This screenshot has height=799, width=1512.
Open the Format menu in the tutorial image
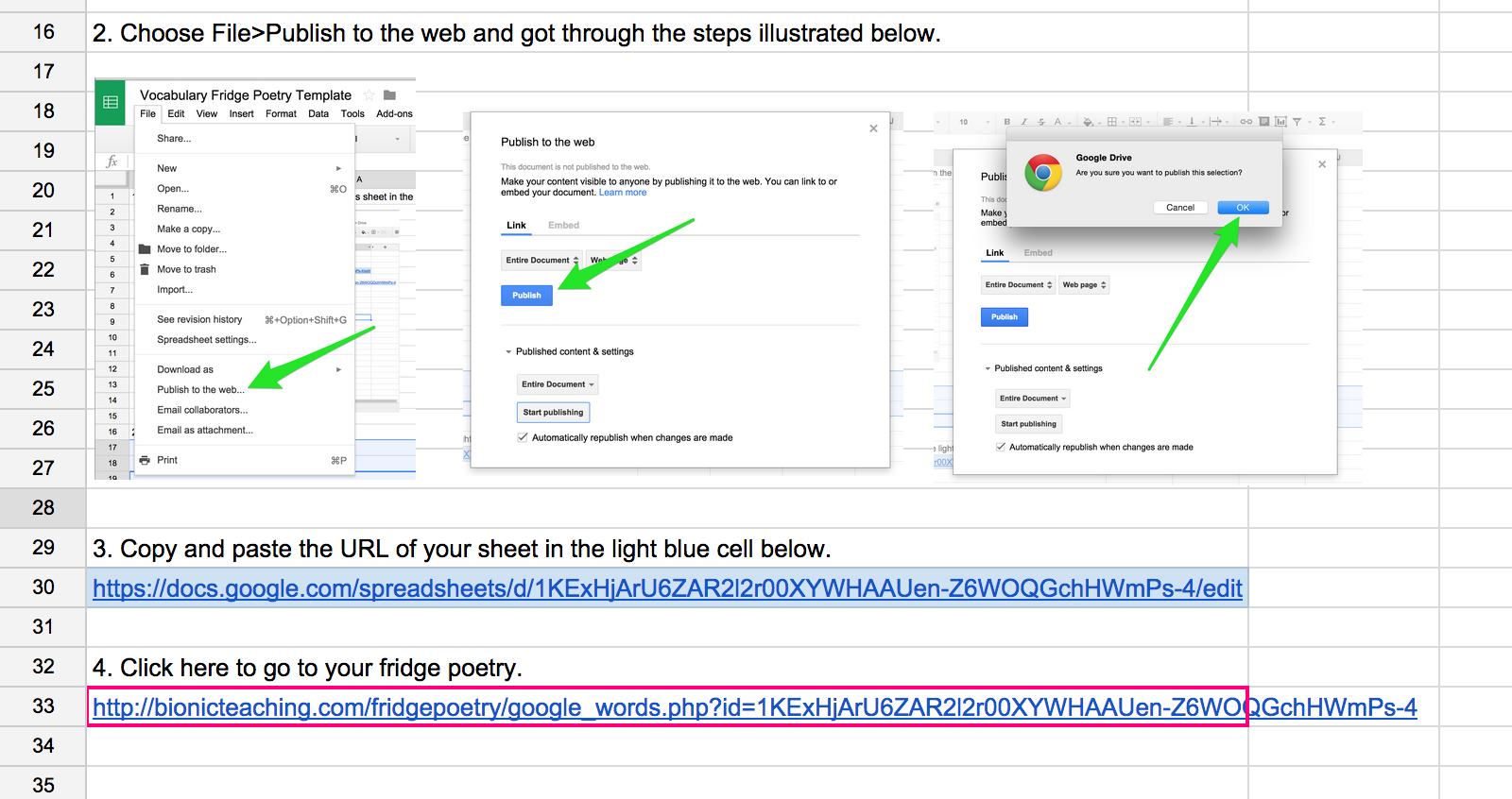(281, 113)
